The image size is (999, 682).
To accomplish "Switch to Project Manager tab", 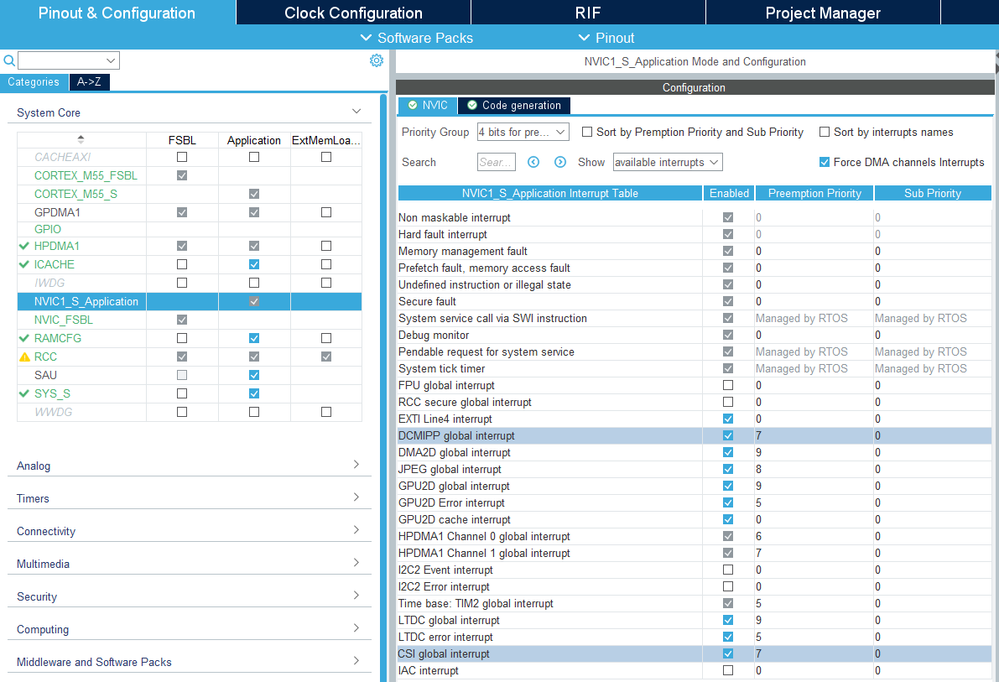I will pos(823,13).
